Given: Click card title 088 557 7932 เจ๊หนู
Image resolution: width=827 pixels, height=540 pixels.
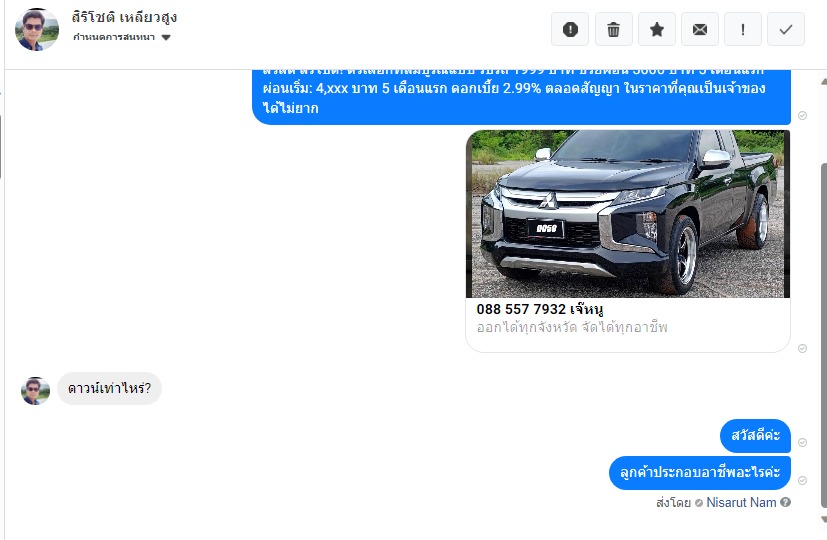Looking at the screenshot, I should tap(540, 309).
